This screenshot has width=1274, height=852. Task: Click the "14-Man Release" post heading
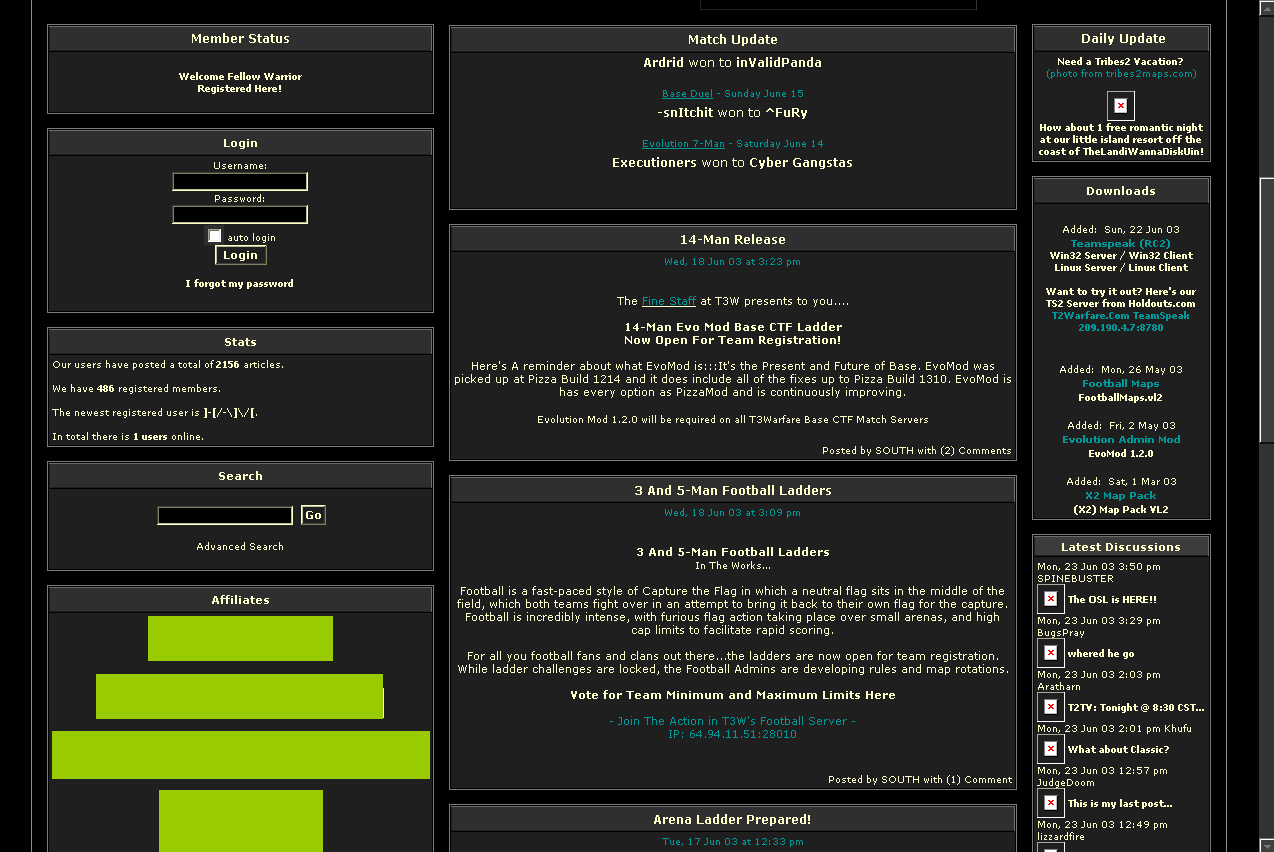[733, 240]
